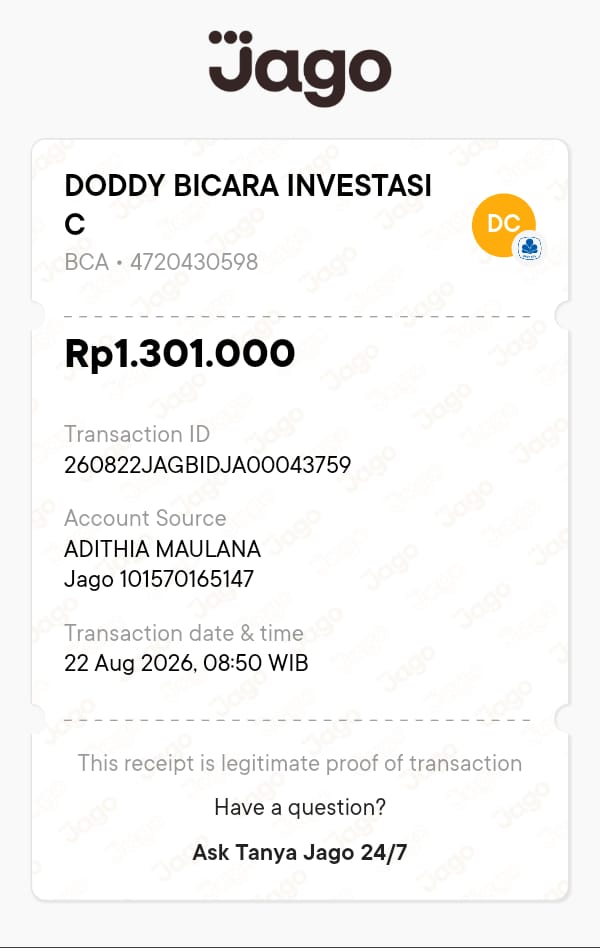This screenshot has height=948, width=600.
Task: Click the small BCA bank badge icon
Action: 529,248
